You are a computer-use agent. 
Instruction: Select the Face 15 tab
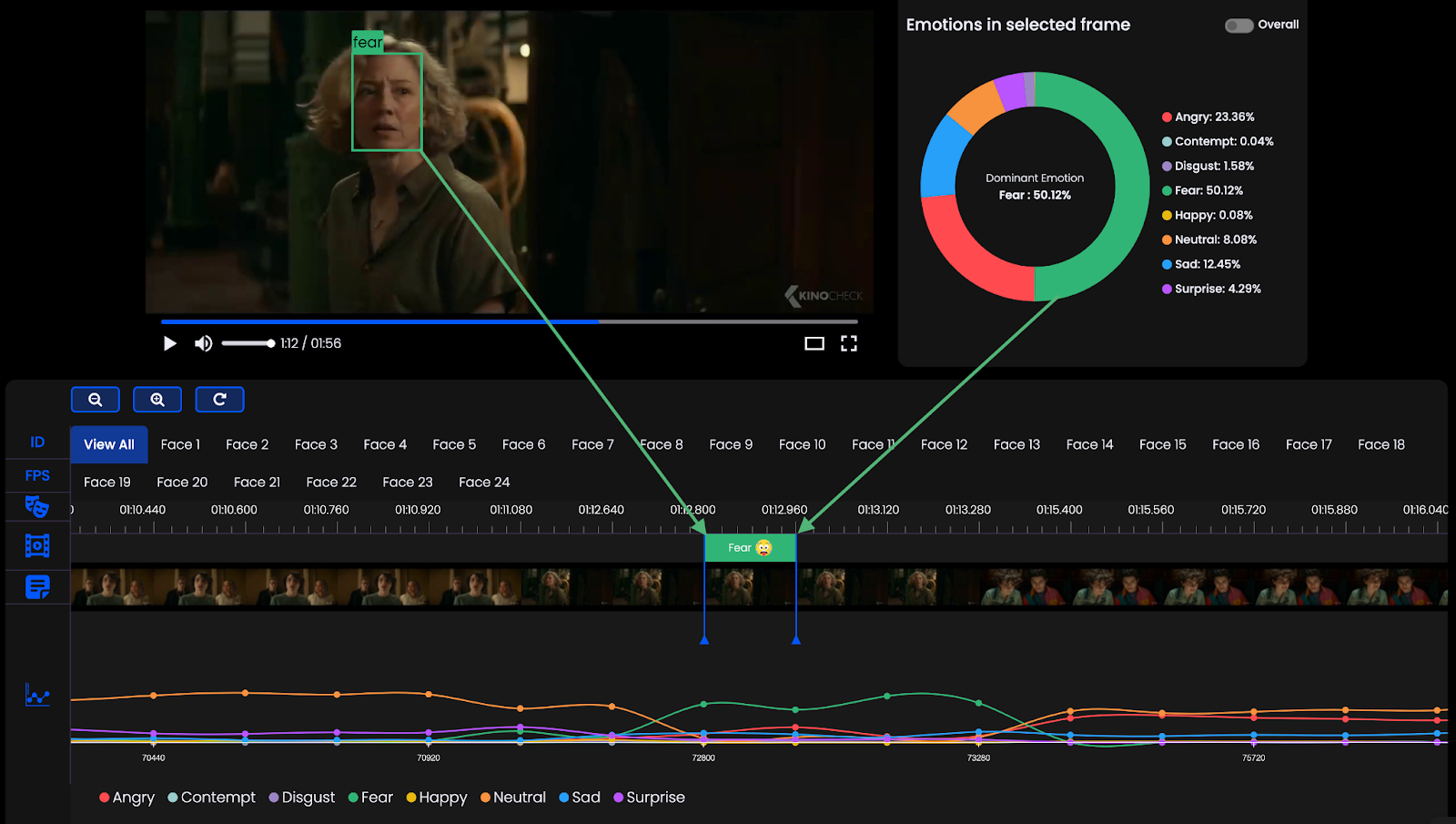1163,444
